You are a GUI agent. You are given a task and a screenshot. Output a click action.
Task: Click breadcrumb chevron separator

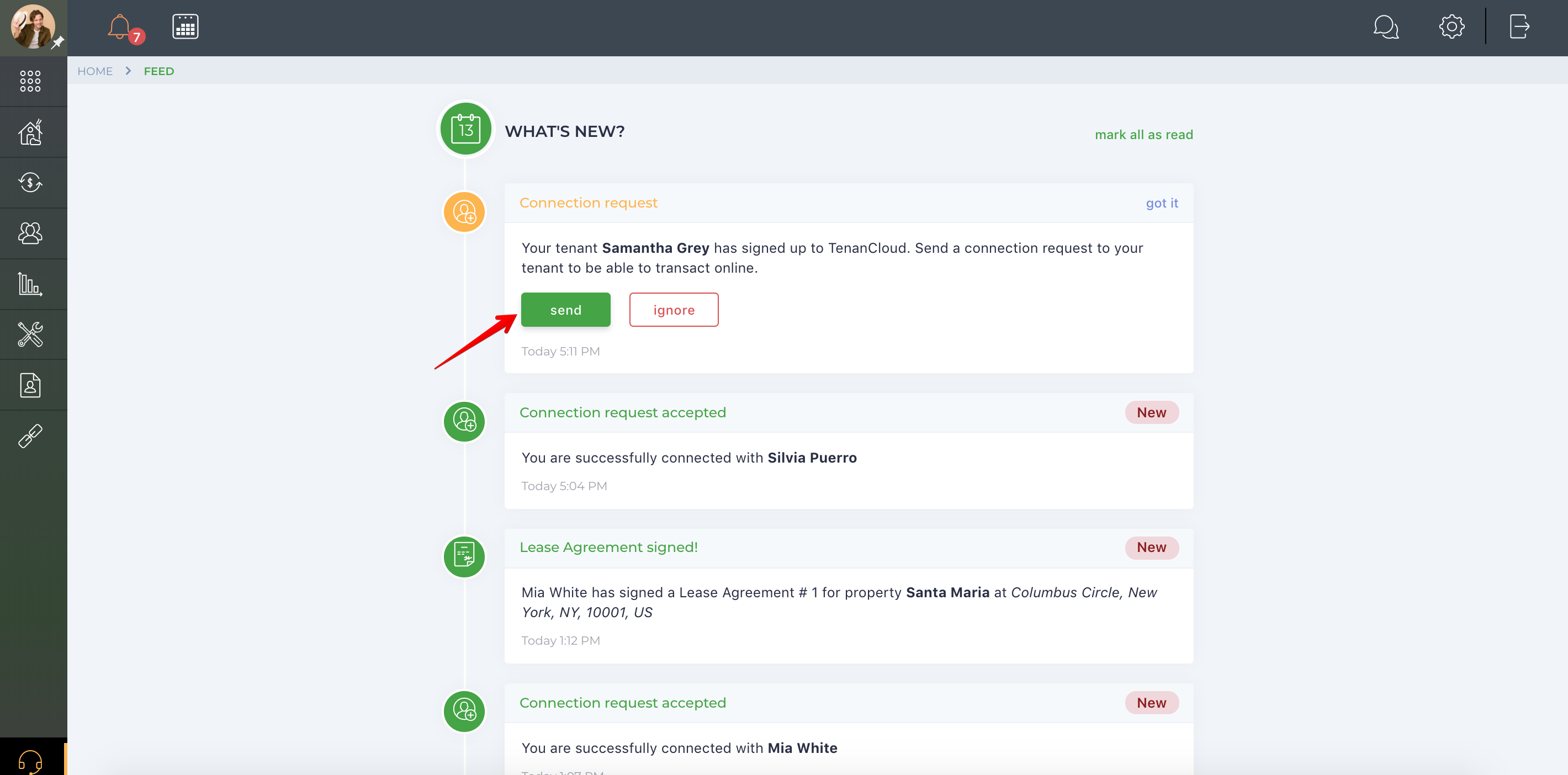129,71
